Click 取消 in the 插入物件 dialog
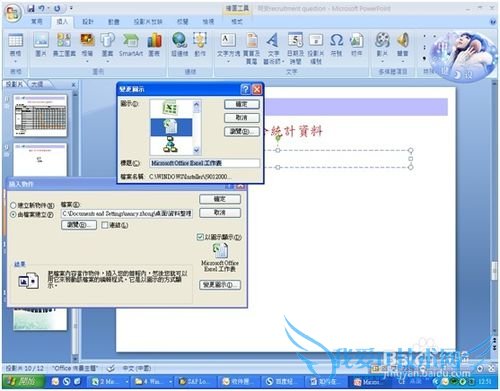 point(220,213)
